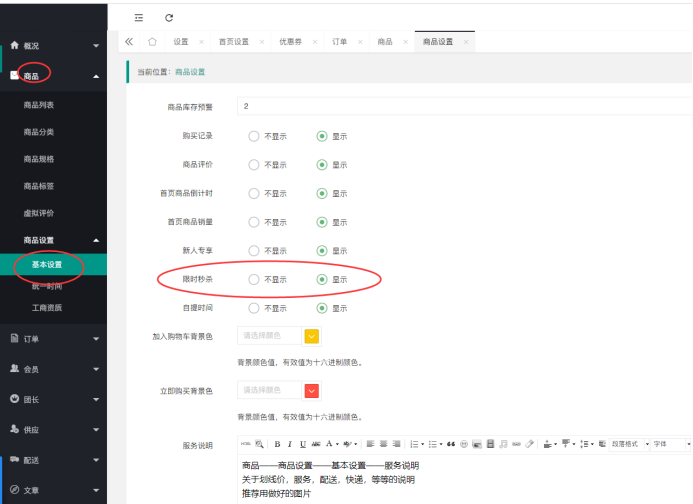Open the red 立即购买背景色 color picker
693x504 pixels.
coord(311,390)
